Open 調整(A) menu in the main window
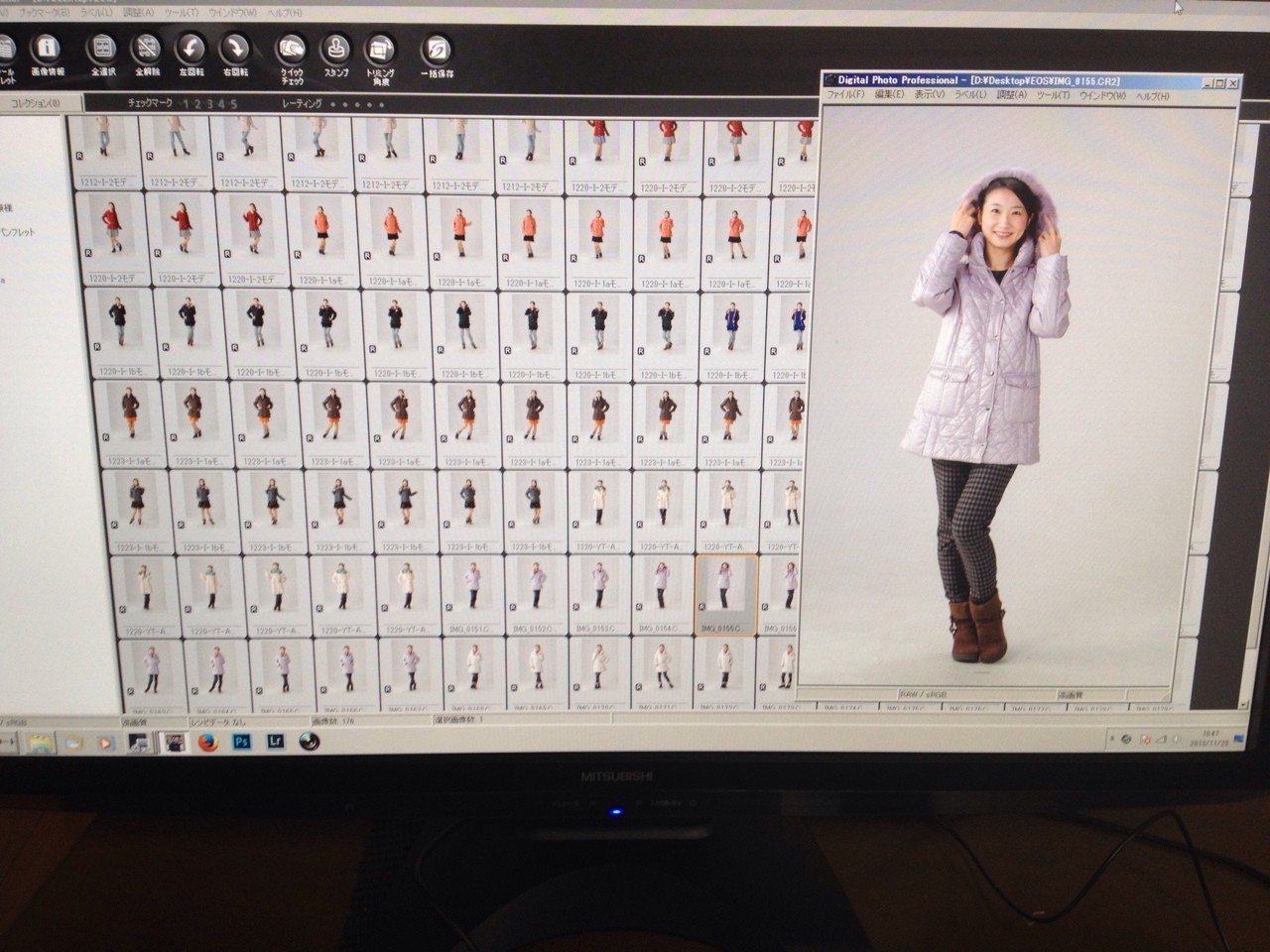This screenshot has height=952, width=1270. pos(138,13)
